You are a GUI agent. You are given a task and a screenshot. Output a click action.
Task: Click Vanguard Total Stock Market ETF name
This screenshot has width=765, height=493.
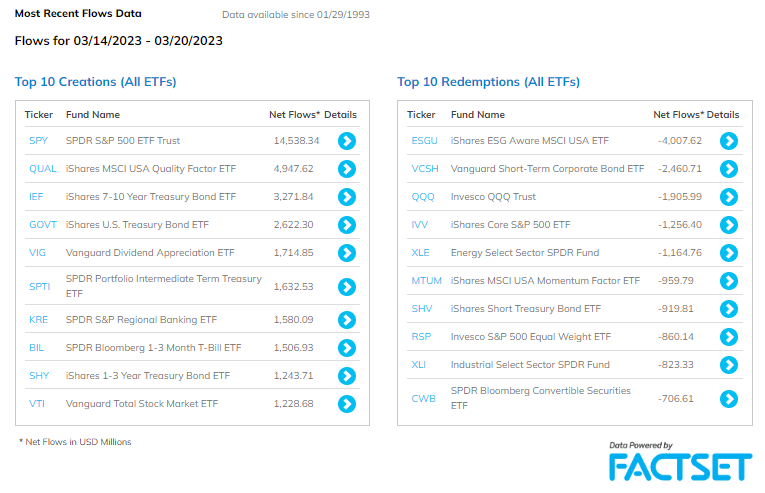pyautogui.click(x=142, y=404)
